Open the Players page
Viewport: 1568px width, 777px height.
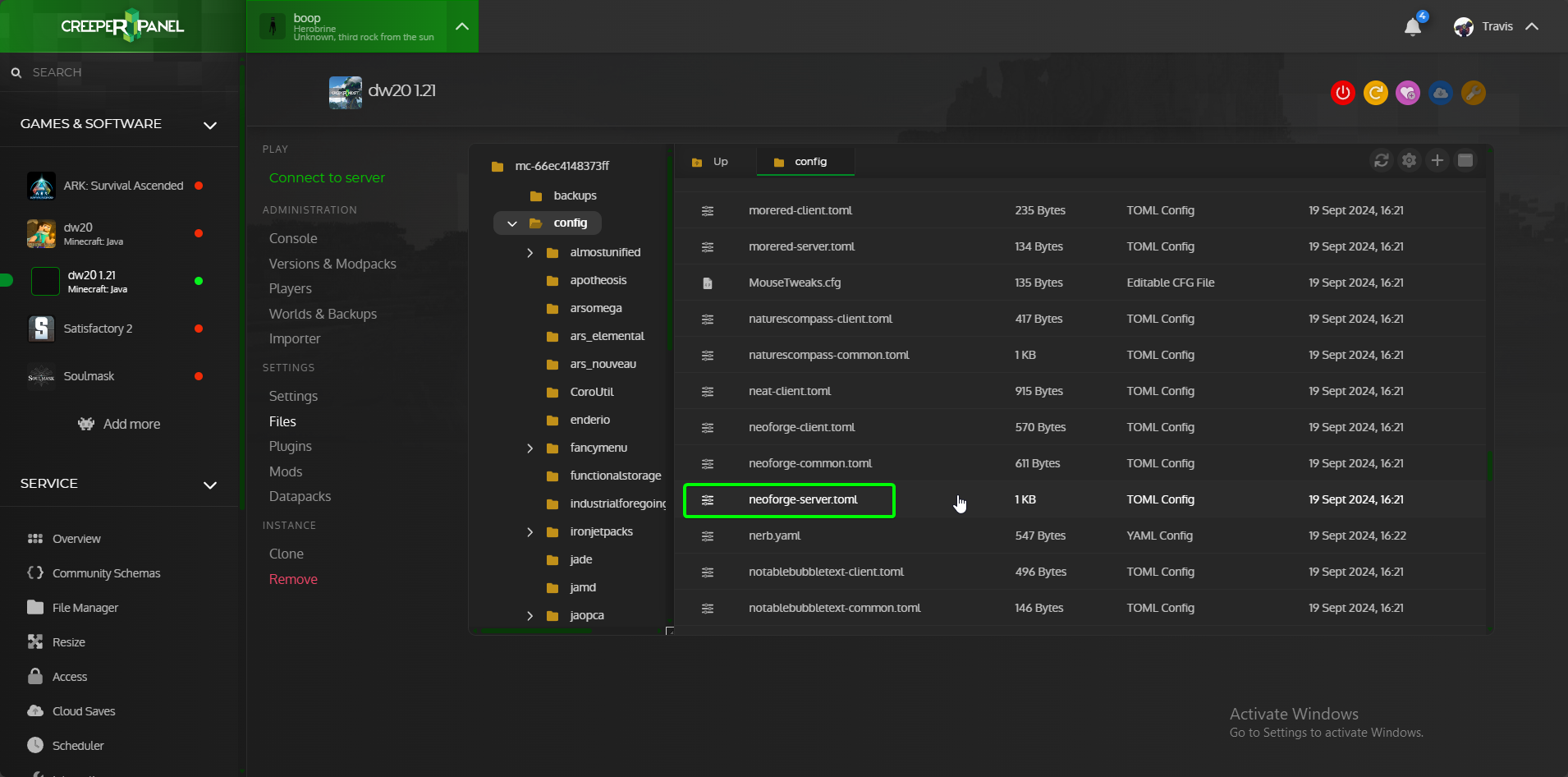click(291, 288)
